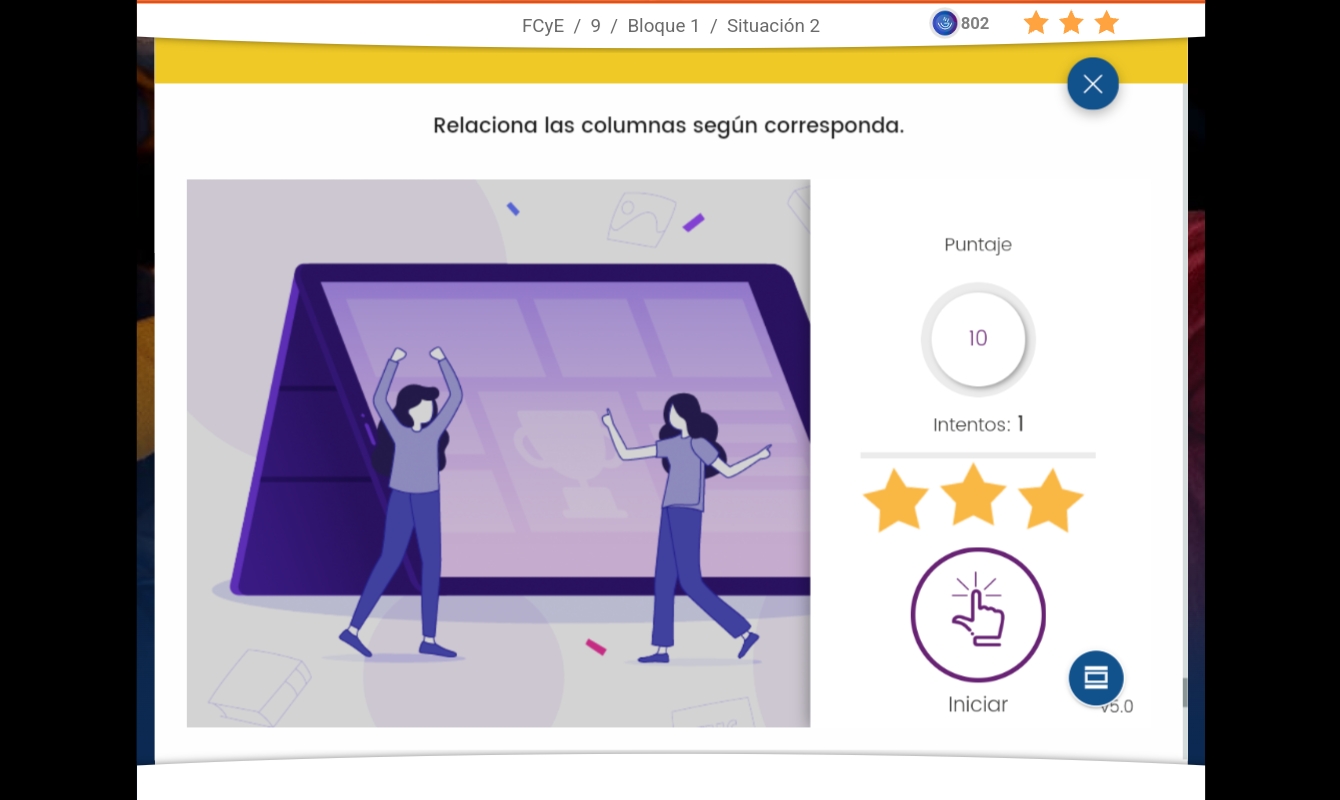Select the last star in the header
The height and width of the screenshot is (800, 1340).
[1106, 23]
